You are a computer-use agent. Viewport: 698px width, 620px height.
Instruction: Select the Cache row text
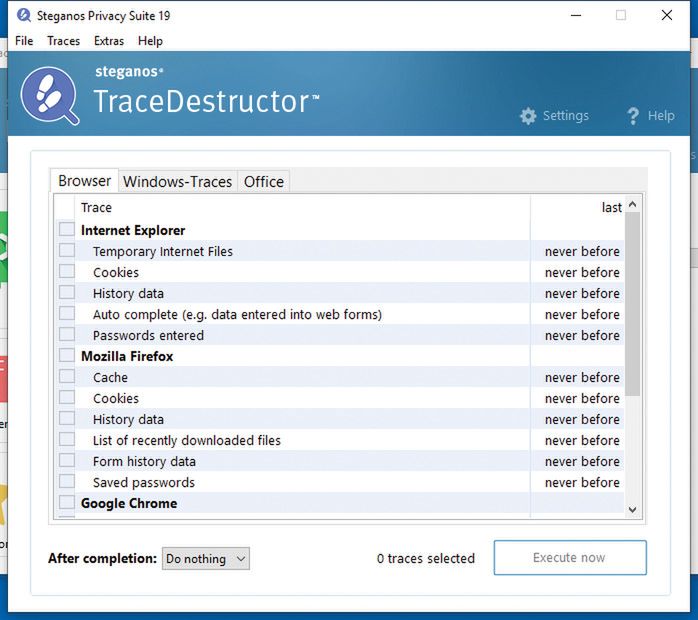[x=110, y=377]
